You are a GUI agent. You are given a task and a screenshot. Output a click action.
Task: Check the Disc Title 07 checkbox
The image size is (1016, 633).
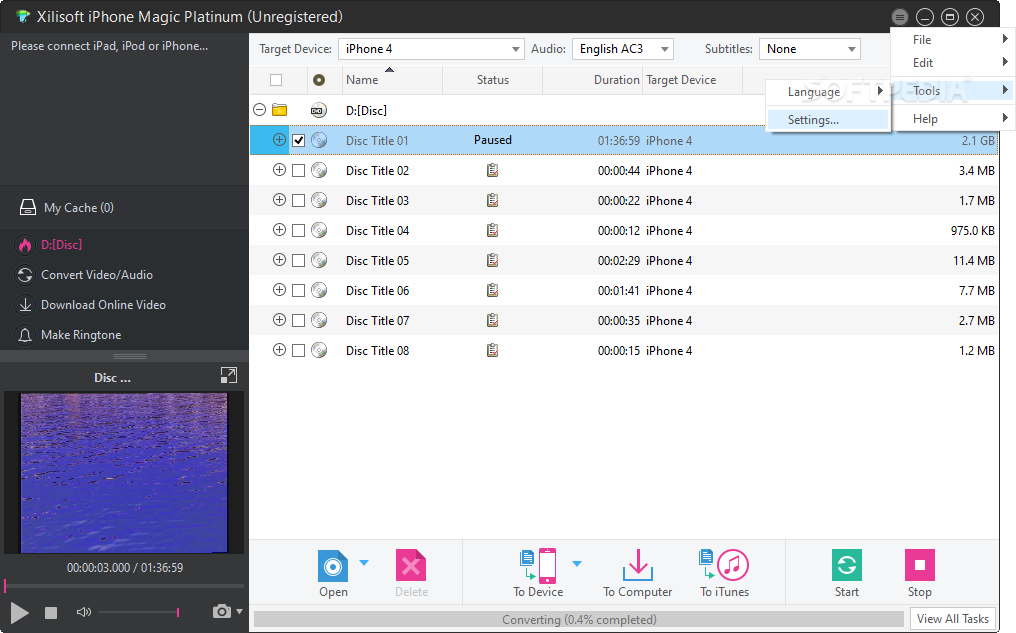point(298,321)
